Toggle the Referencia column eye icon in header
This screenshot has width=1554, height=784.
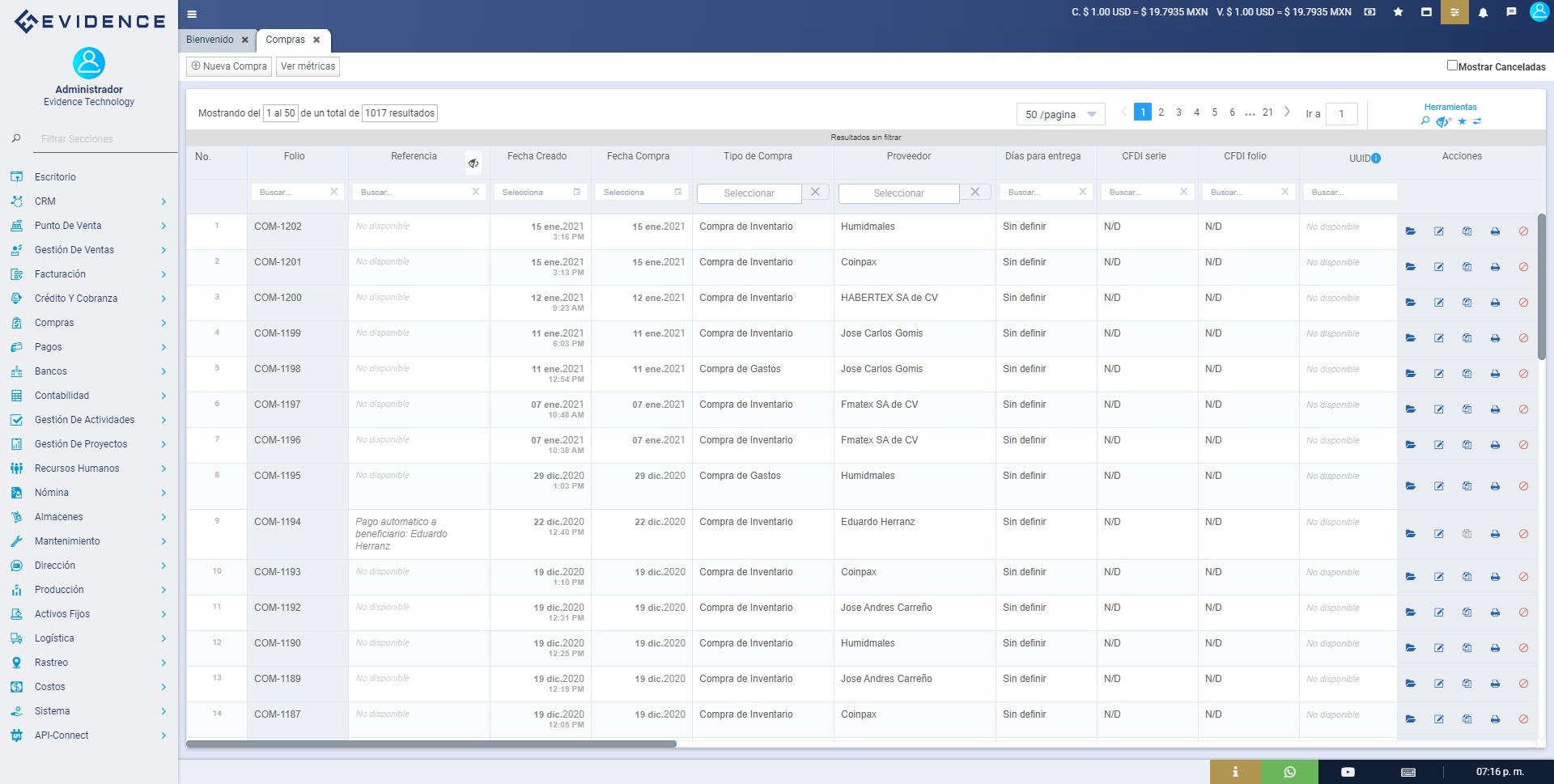[474, 163]
